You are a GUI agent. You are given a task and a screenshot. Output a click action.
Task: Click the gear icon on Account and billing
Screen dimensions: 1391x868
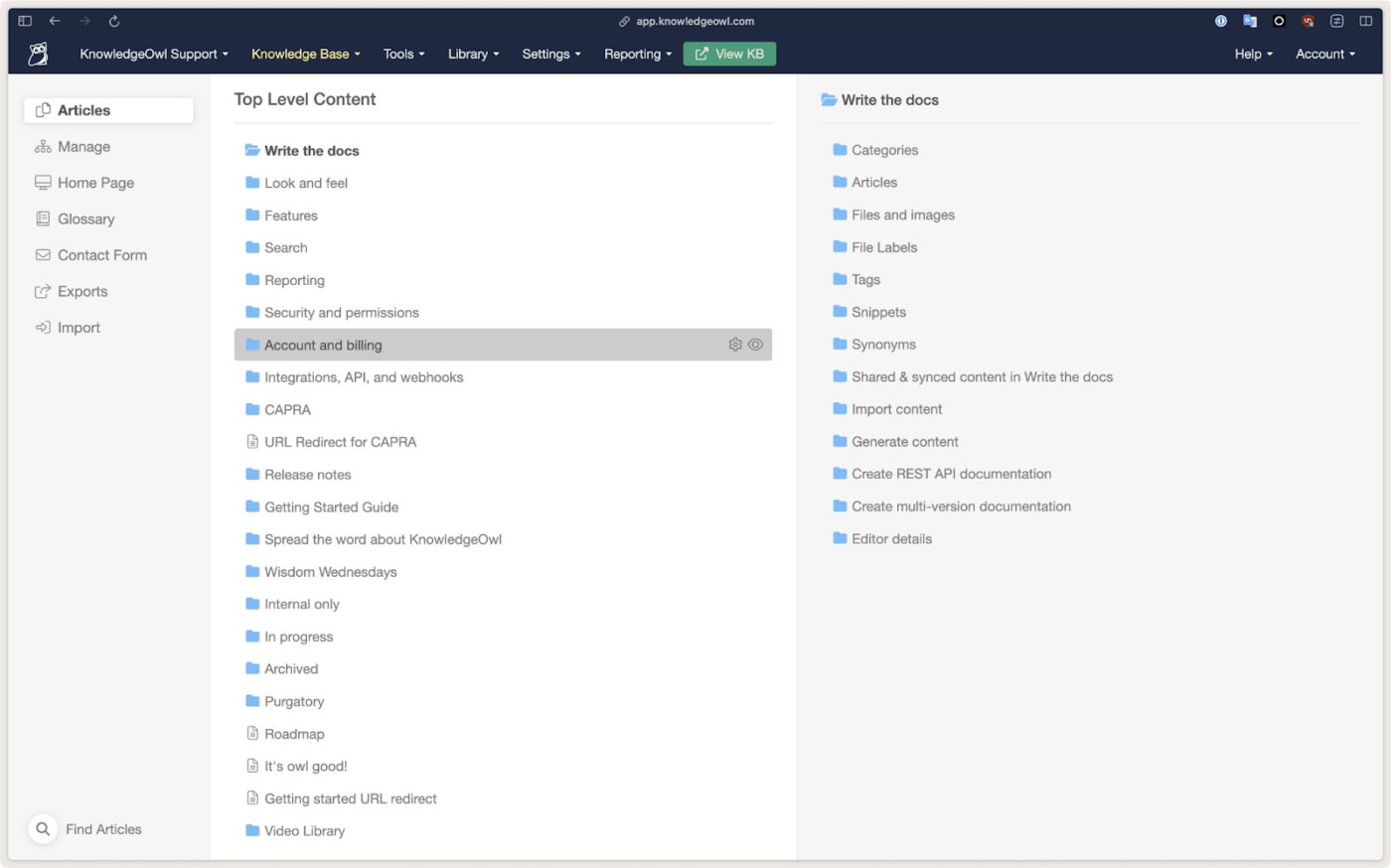point(735,345)
